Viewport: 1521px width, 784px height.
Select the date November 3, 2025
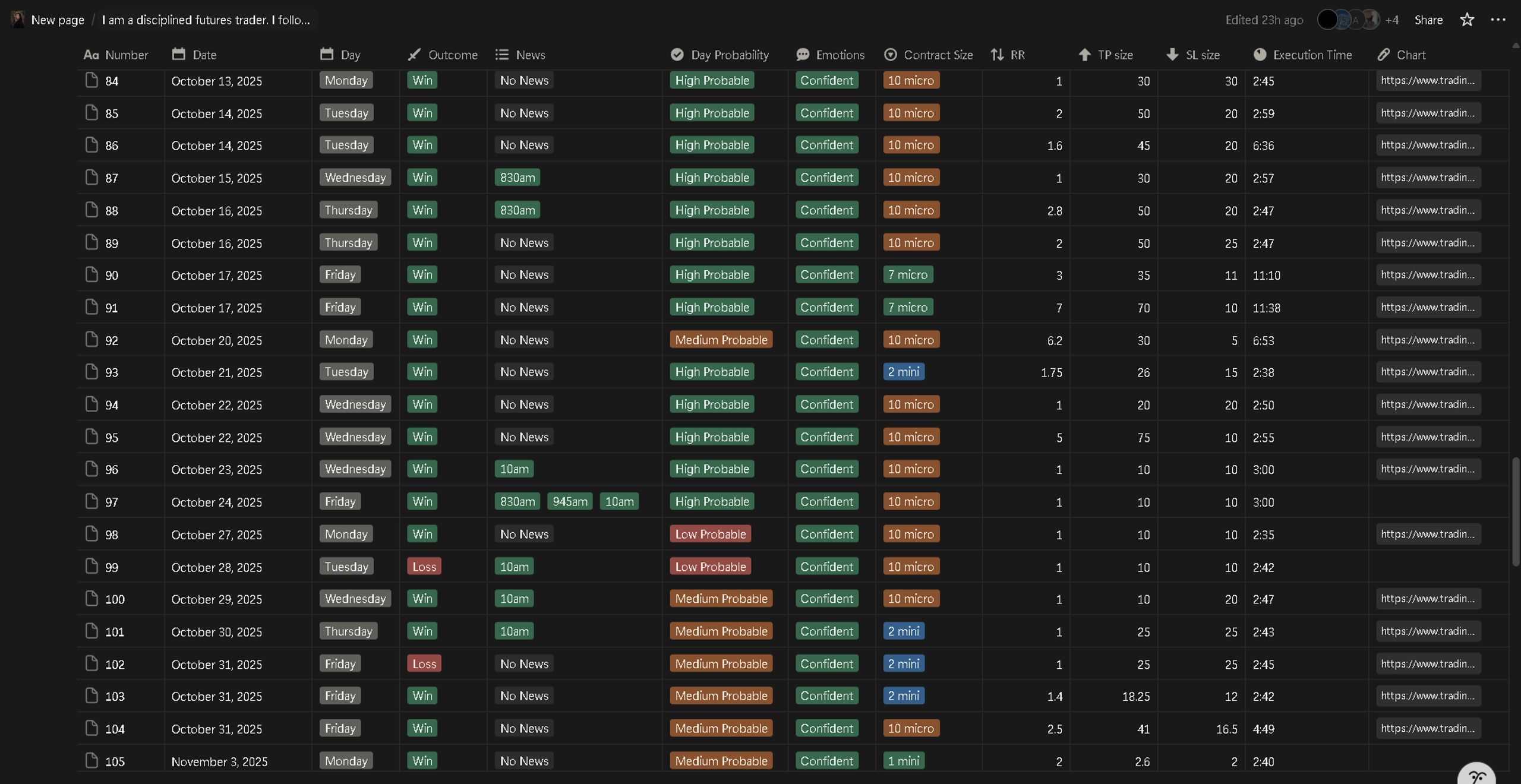(219, 761)
